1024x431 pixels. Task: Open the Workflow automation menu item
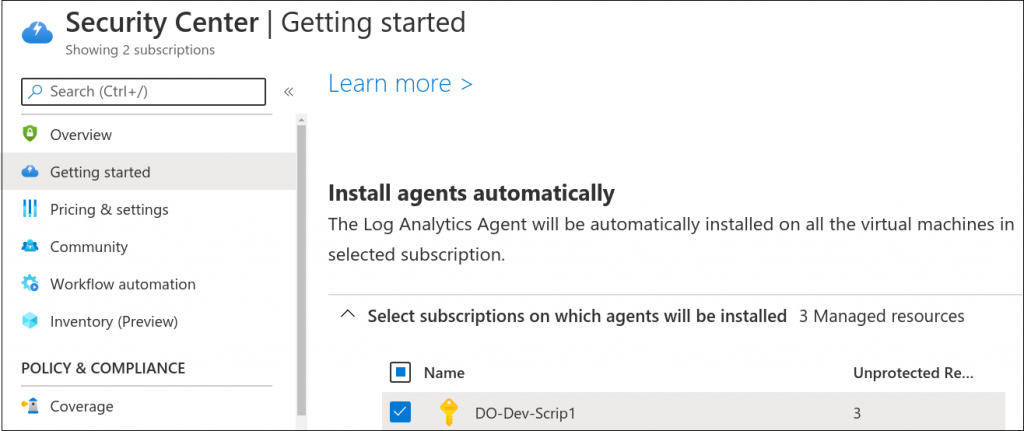[122, 284]
